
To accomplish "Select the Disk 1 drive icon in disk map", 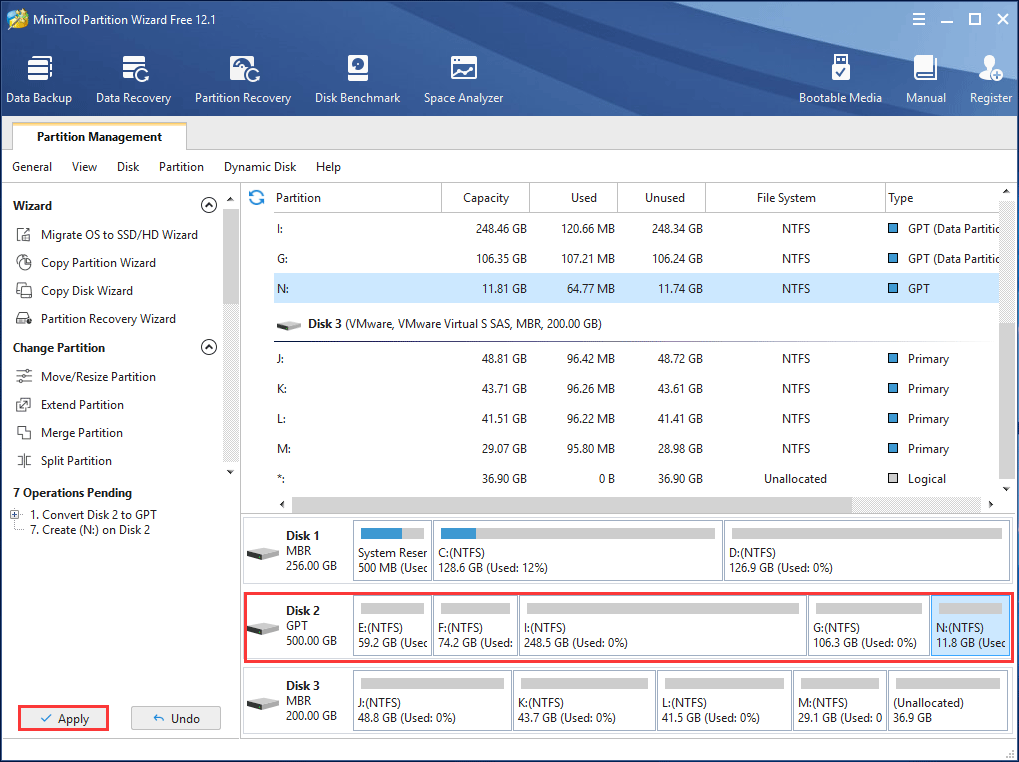I will [263, 553].
